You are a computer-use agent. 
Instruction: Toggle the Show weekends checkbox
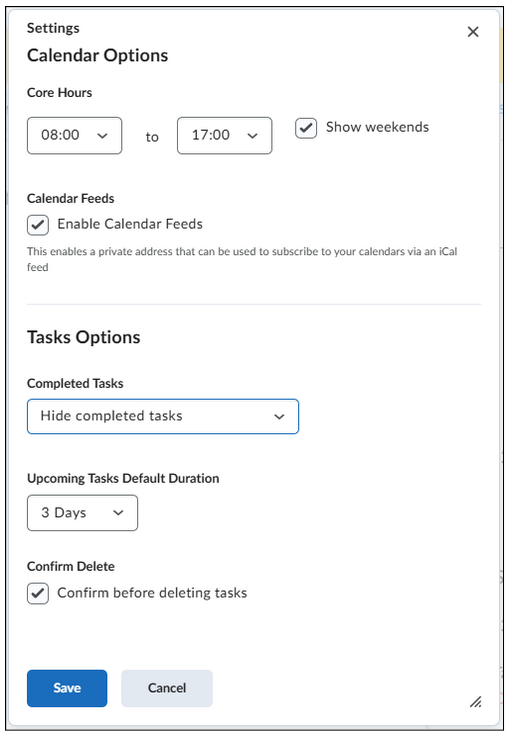[x=306, y=128]
